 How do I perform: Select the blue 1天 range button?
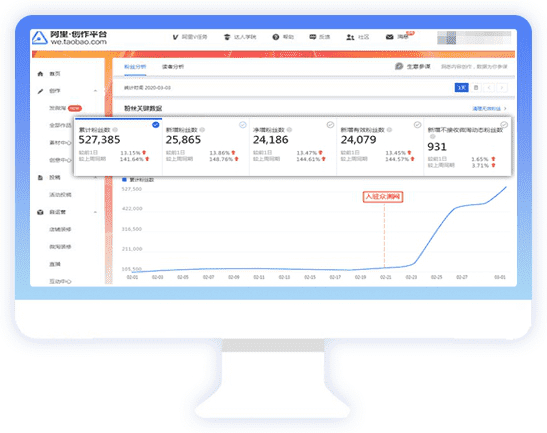pos(462,88)
